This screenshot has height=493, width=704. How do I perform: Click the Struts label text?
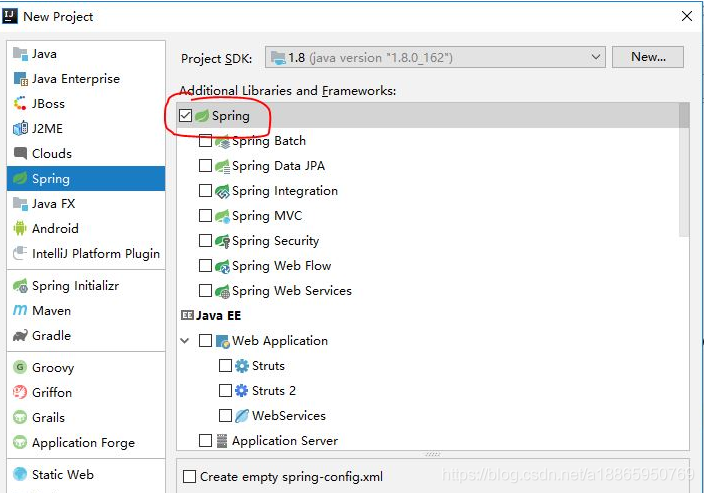268,366
